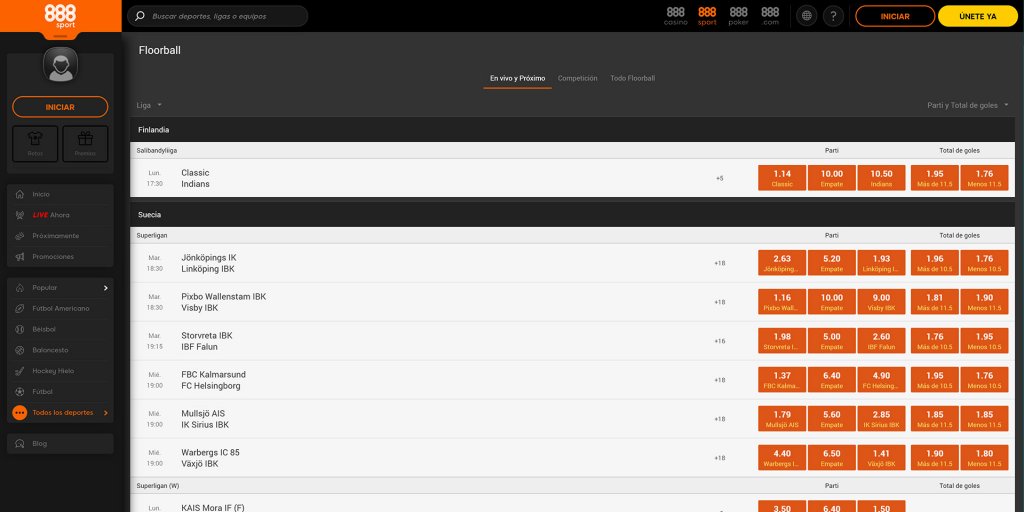Select Jönköpings win odds 2.63

click(782, 263)
